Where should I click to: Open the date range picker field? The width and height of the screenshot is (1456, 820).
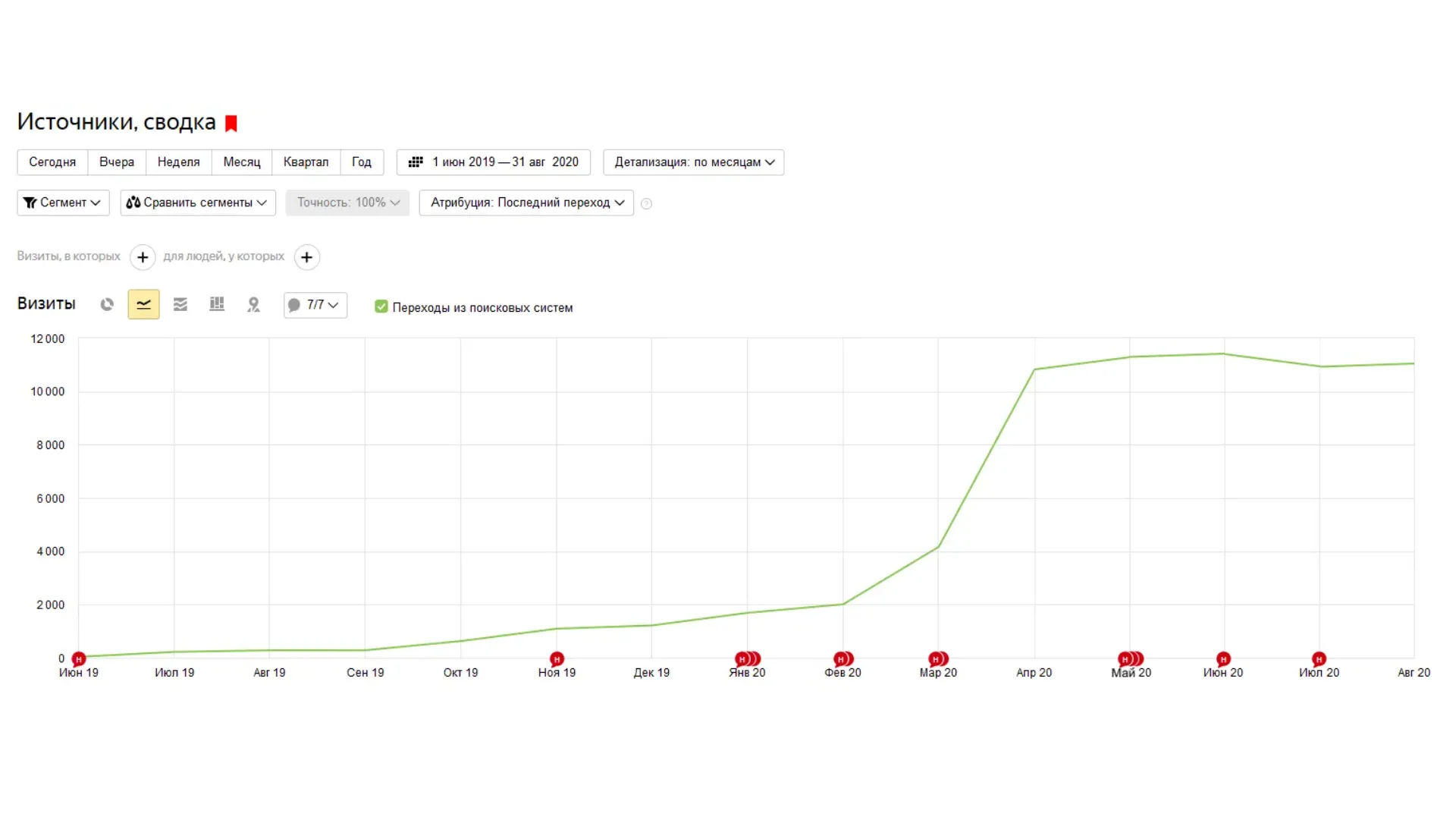pyautogui.click(x=494, y=162)
